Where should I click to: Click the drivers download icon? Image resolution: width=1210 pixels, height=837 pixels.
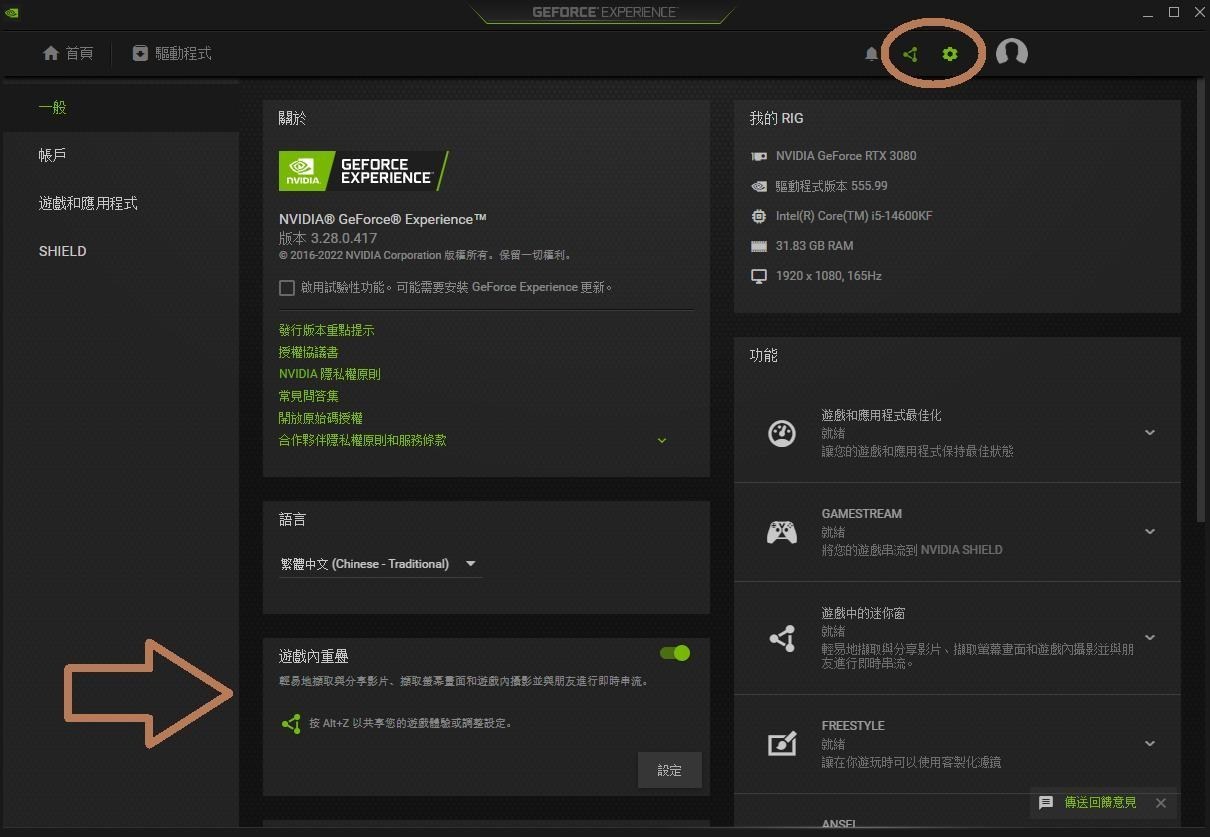pos(140,53)
